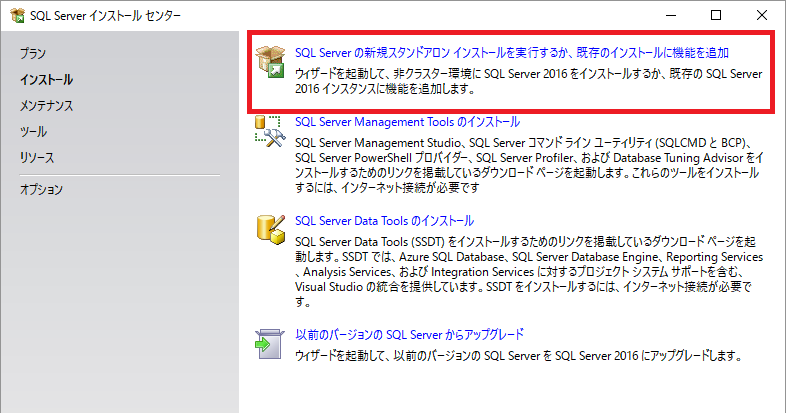Open SQL Server Data Tools のインストール link
The width and height of the screenshot is (786, 413).
[x=384, y=221]
